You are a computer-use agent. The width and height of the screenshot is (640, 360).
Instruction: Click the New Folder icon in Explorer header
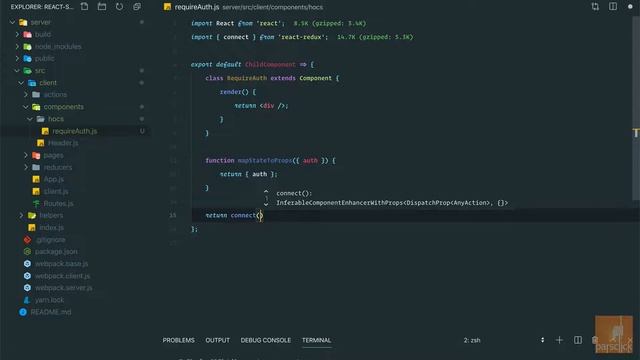(x=102, y=7)
